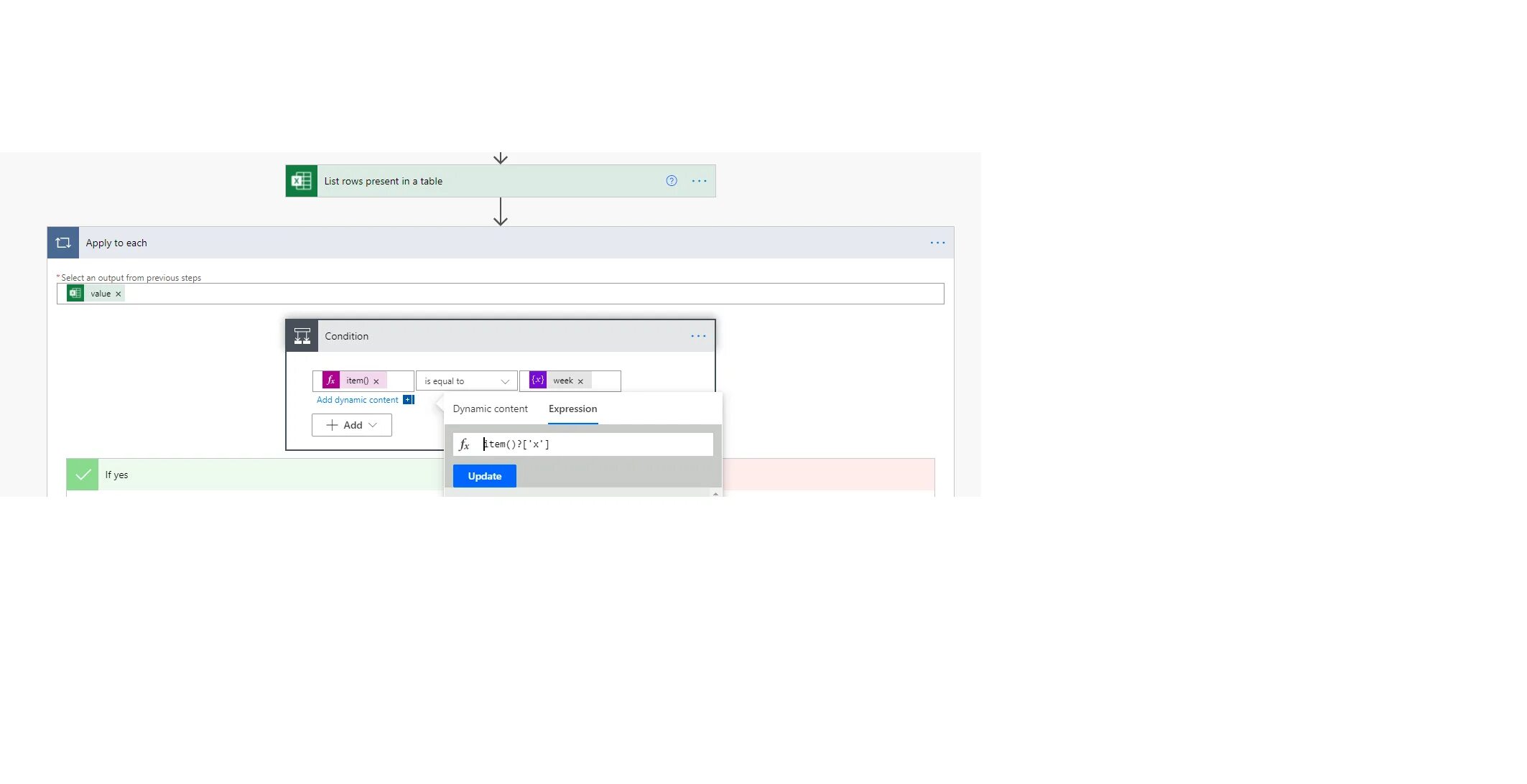Remove the value token from output field
This screenshot has width=1527, height=784.
pos(119,294)
